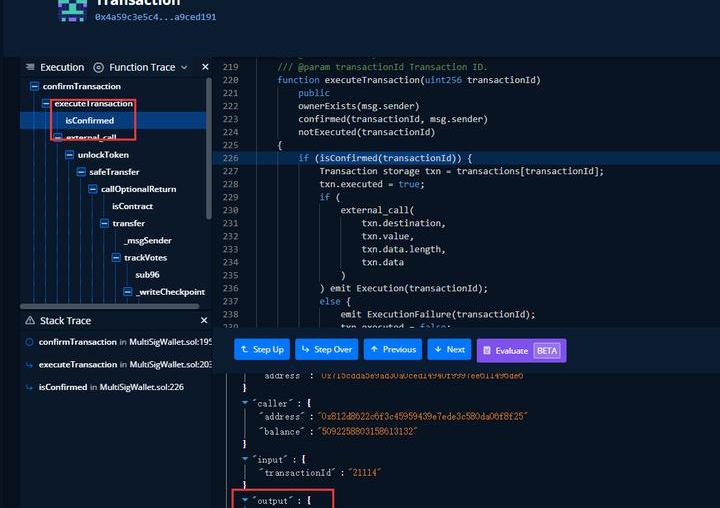Click the Function Trace target icon
720x508 pixels.
(x=98, y=67)
